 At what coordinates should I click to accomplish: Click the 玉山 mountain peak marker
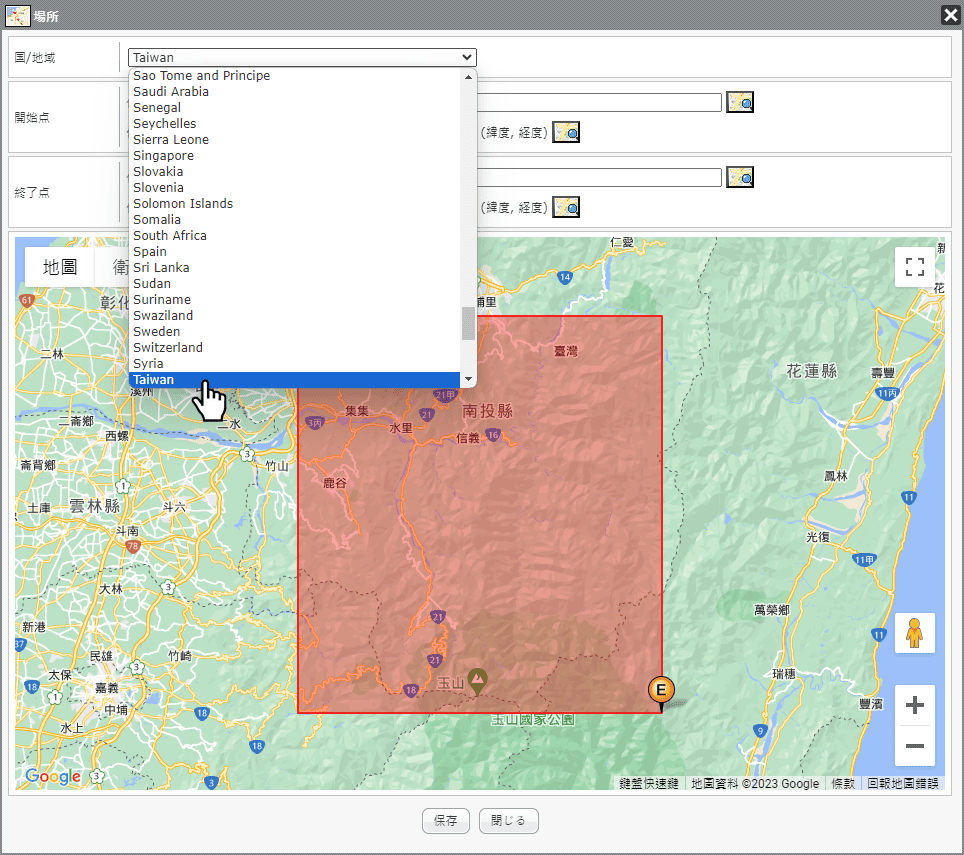478,681
